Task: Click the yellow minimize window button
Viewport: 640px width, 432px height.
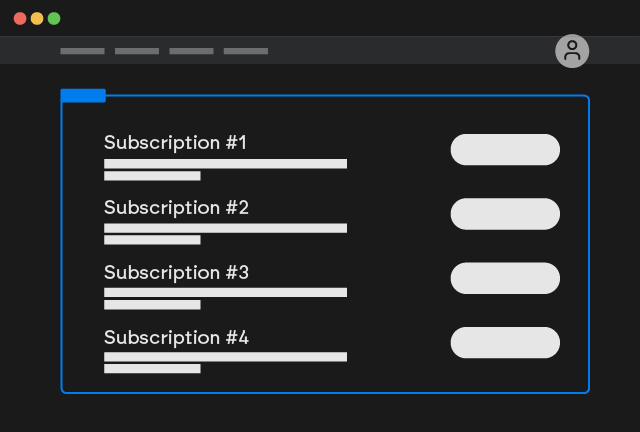Action: 37,18
